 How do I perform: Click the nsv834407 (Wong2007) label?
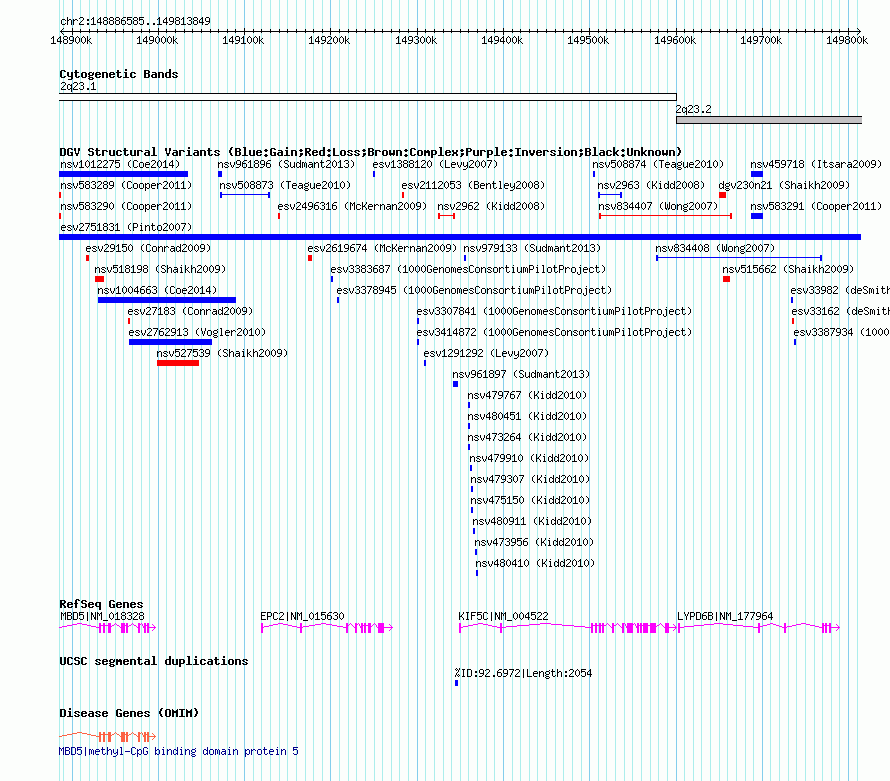[658, 206]
